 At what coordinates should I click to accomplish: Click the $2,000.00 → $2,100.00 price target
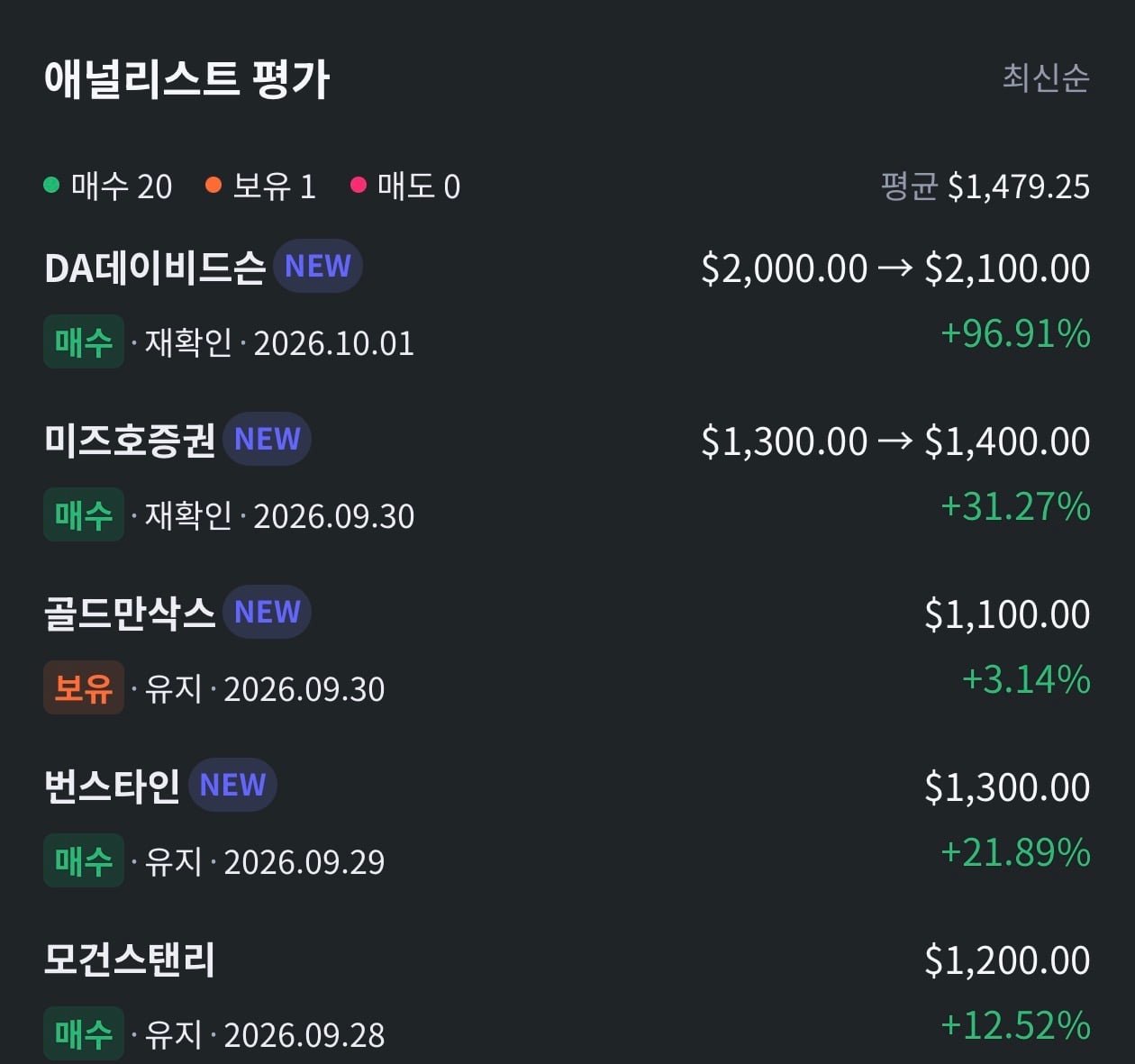(896, 268)
